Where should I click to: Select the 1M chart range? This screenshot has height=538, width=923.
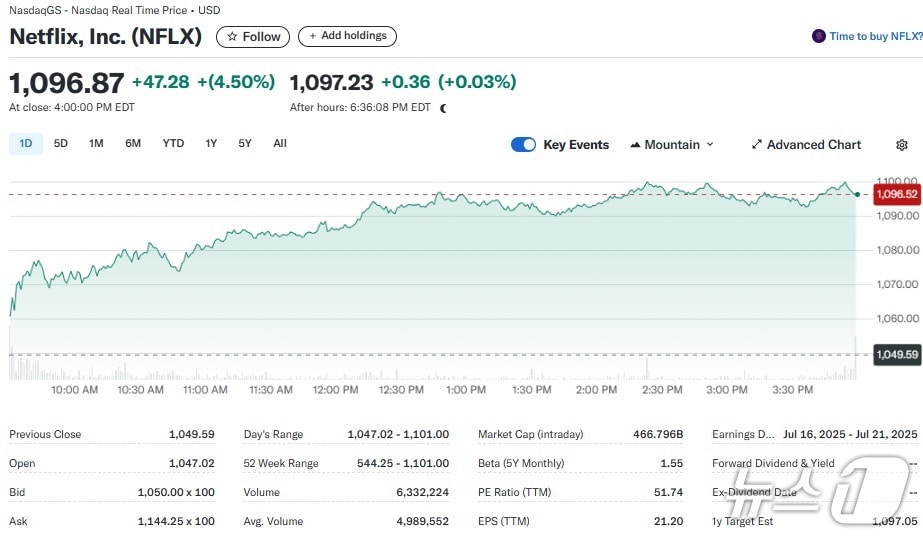(x=96, y=144)
